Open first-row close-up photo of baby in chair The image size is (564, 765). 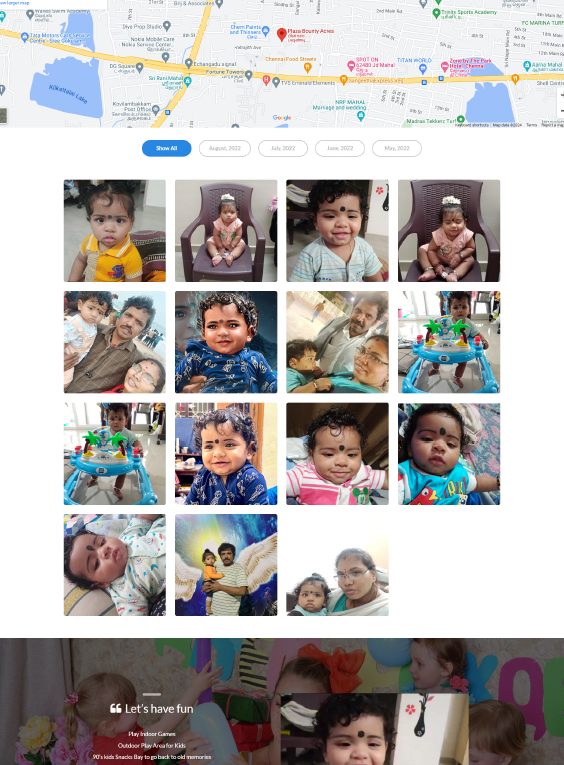tap(449, 231)
